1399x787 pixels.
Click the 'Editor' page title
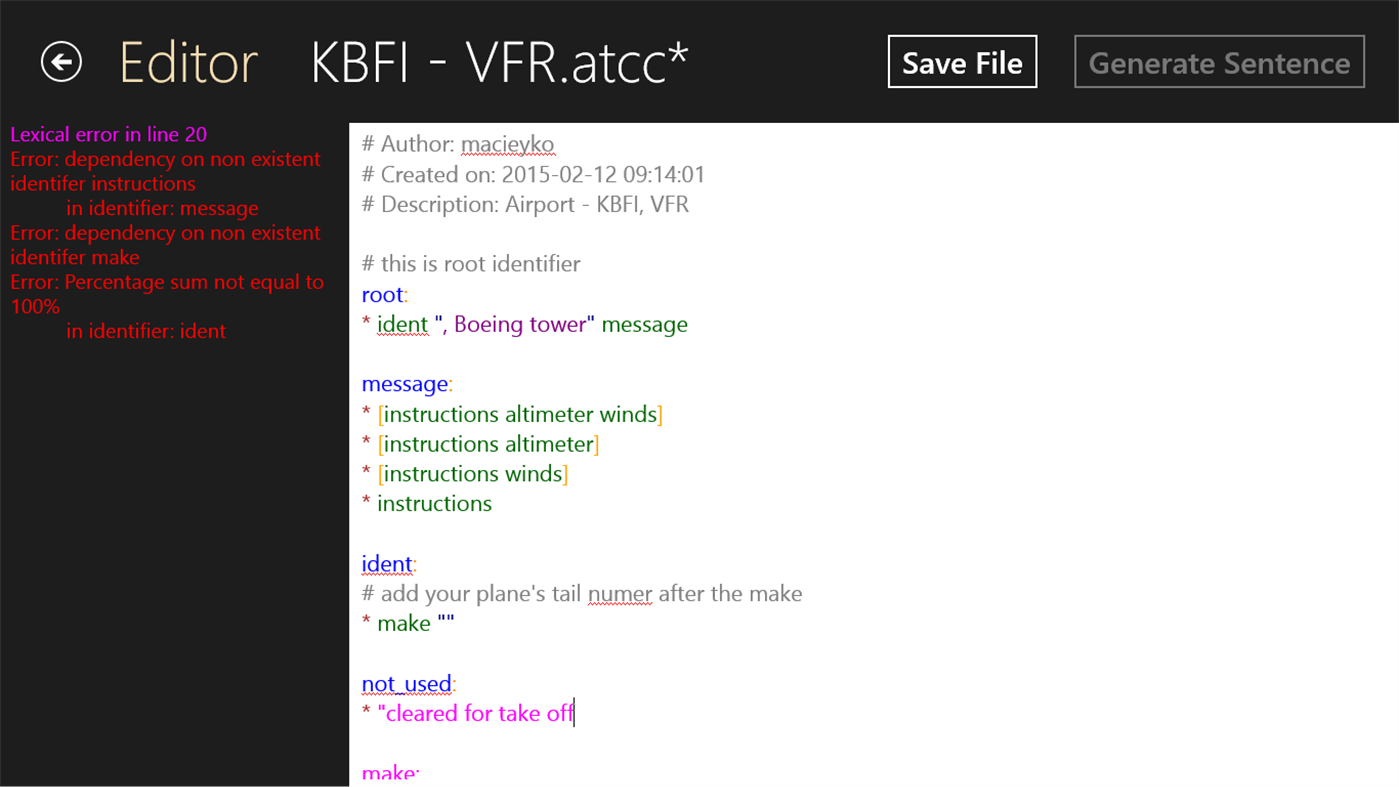click(x=188, y=63)
